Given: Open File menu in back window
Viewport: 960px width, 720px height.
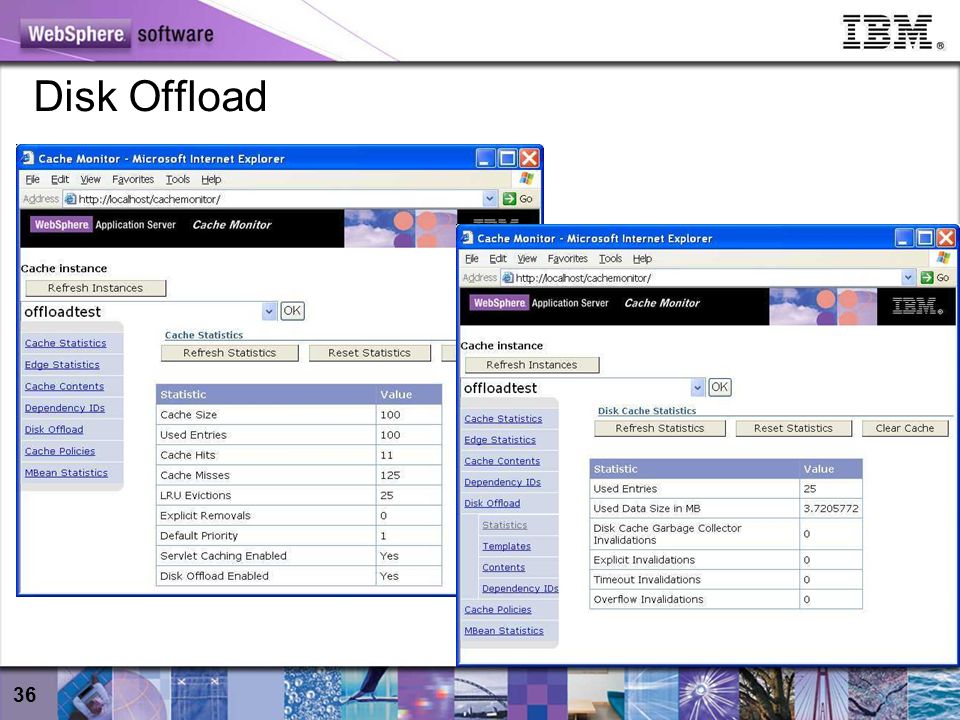Looking at the screenshot, I should click(32, 179).
